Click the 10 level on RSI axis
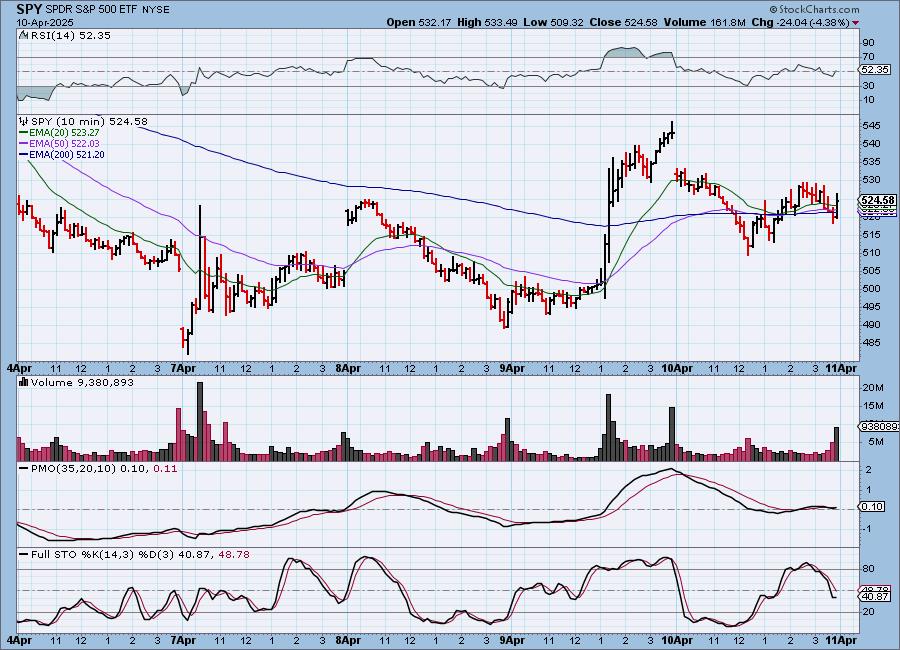The width and height of the screenshot is (900, 650). tap(868, 100)
